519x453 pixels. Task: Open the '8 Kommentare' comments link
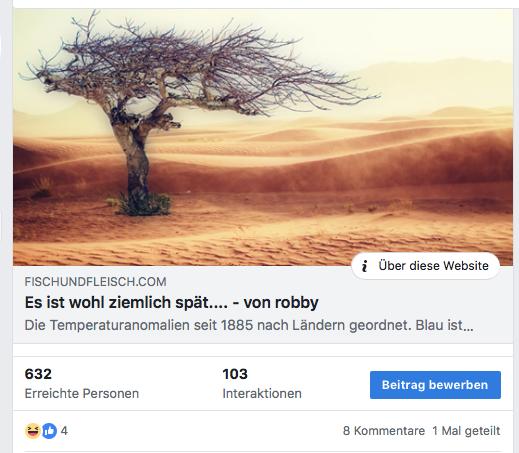coord(384,431)
